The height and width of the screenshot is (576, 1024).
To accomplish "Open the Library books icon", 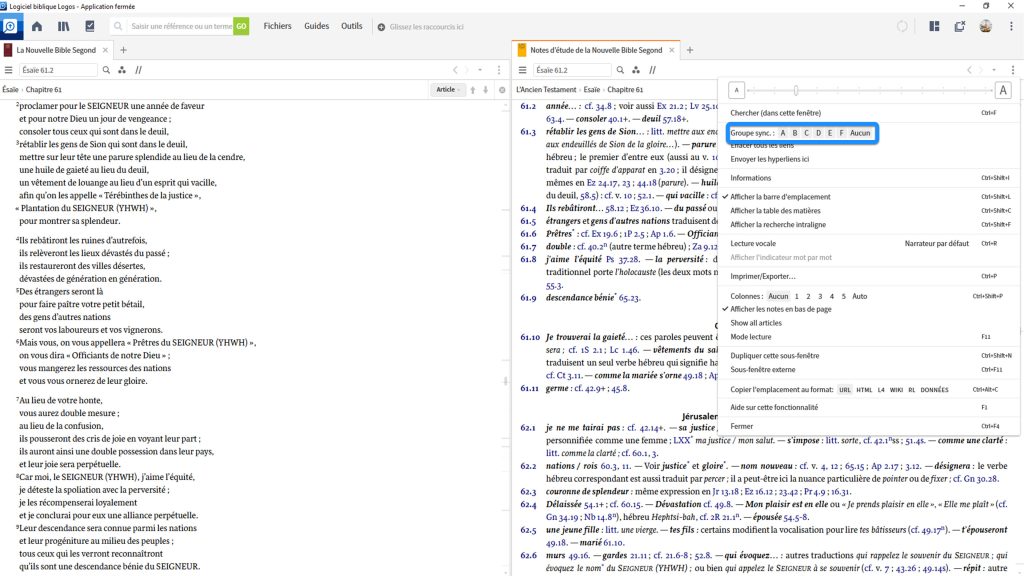I will [63, 26].
